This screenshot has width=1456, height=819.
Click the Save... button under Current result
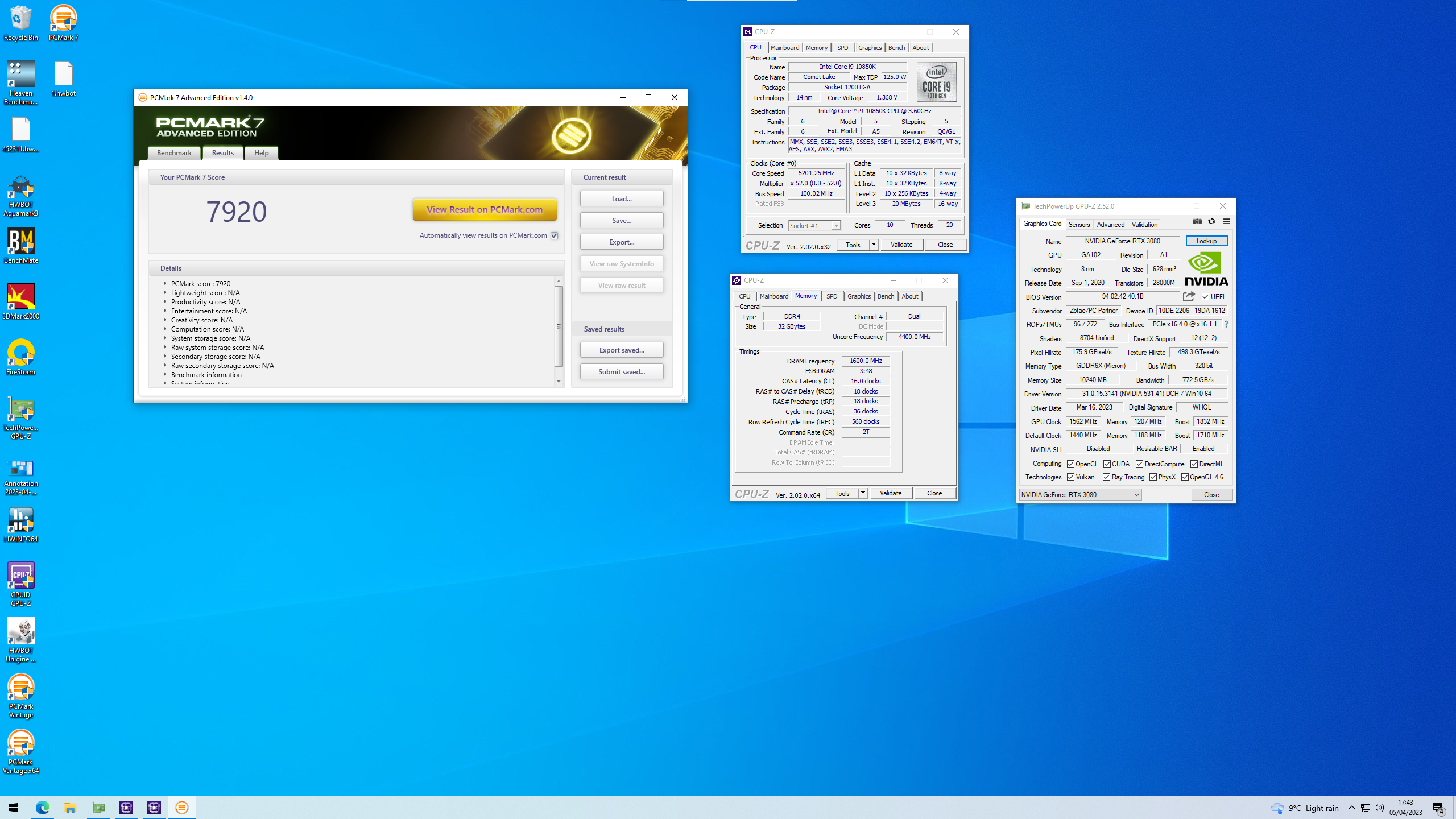(x=622, y=221)
